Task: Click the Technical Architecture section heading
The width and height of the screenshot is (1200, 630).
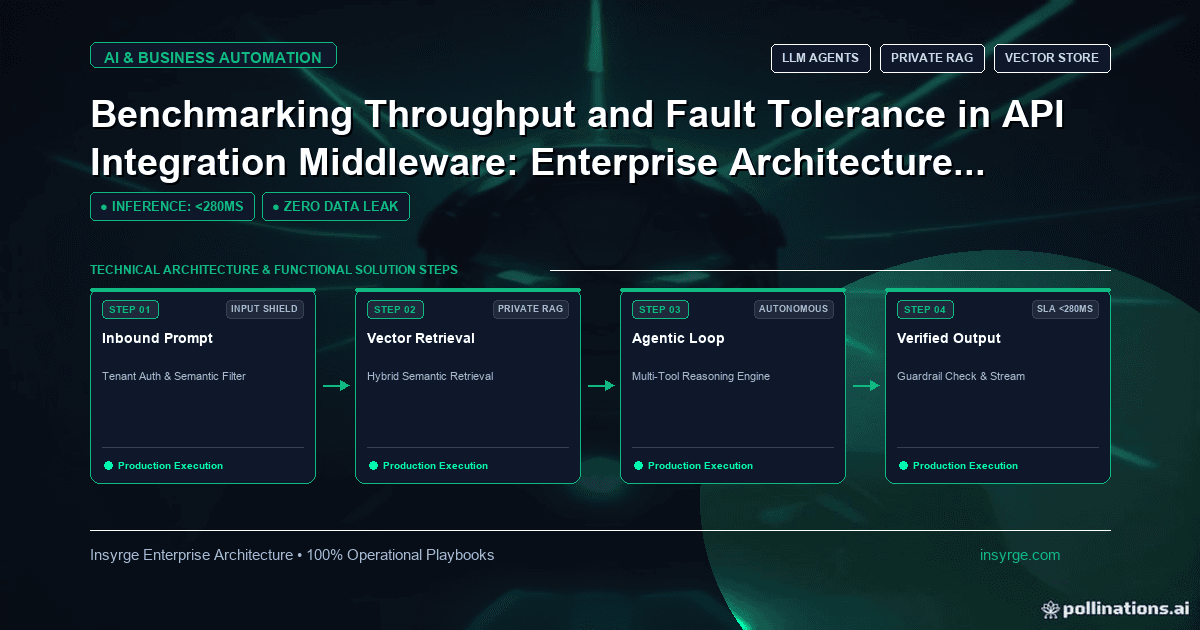Action: [274, 270]
